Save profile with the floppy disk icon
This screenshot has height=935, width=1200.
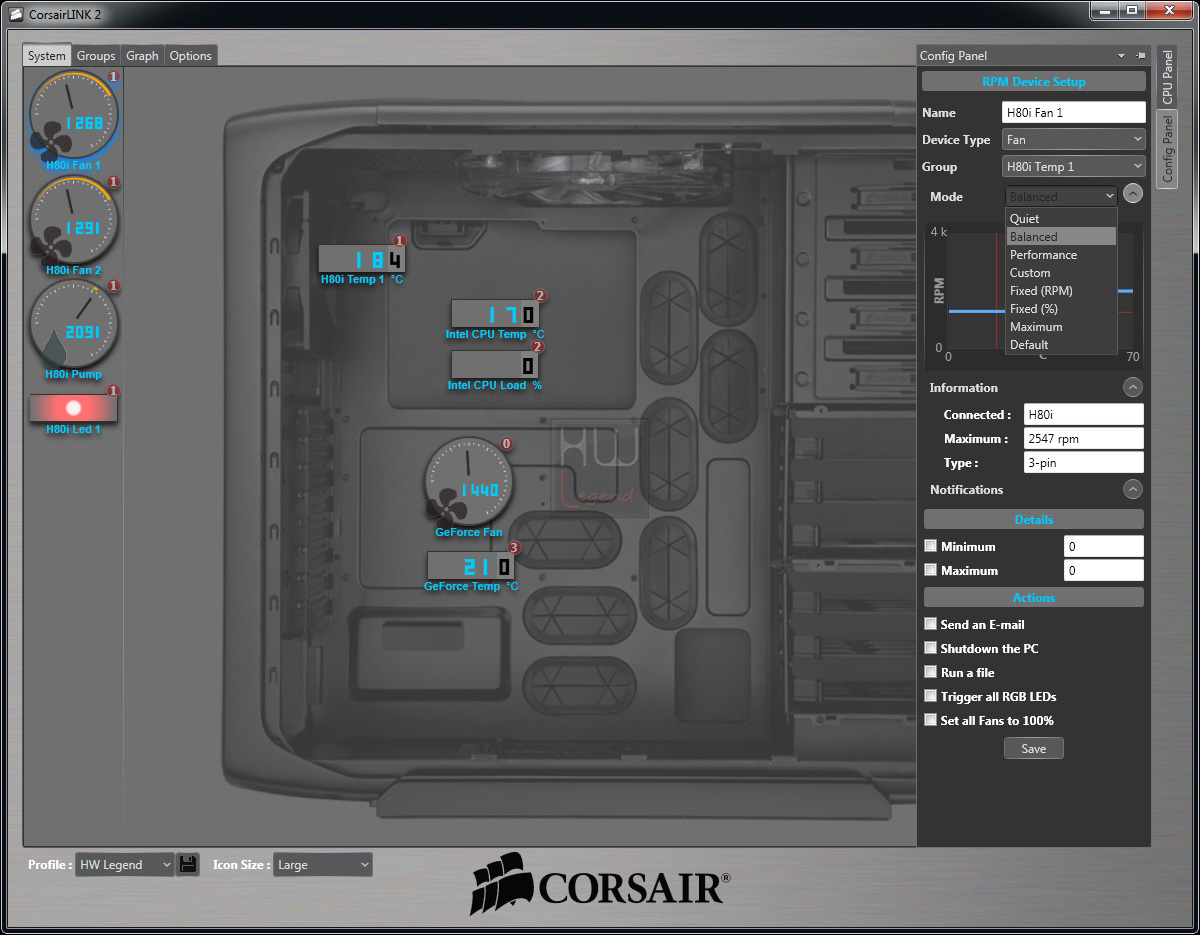[188, 864]
